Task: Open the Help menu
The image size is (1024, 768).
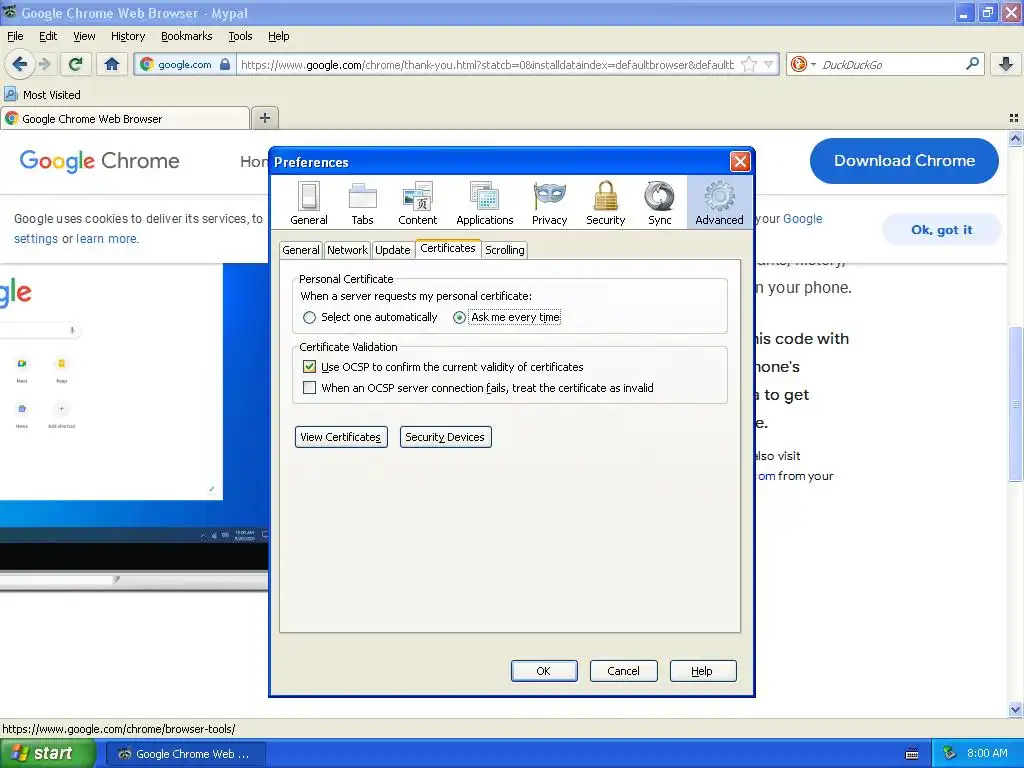Action: tap(279, 36)
